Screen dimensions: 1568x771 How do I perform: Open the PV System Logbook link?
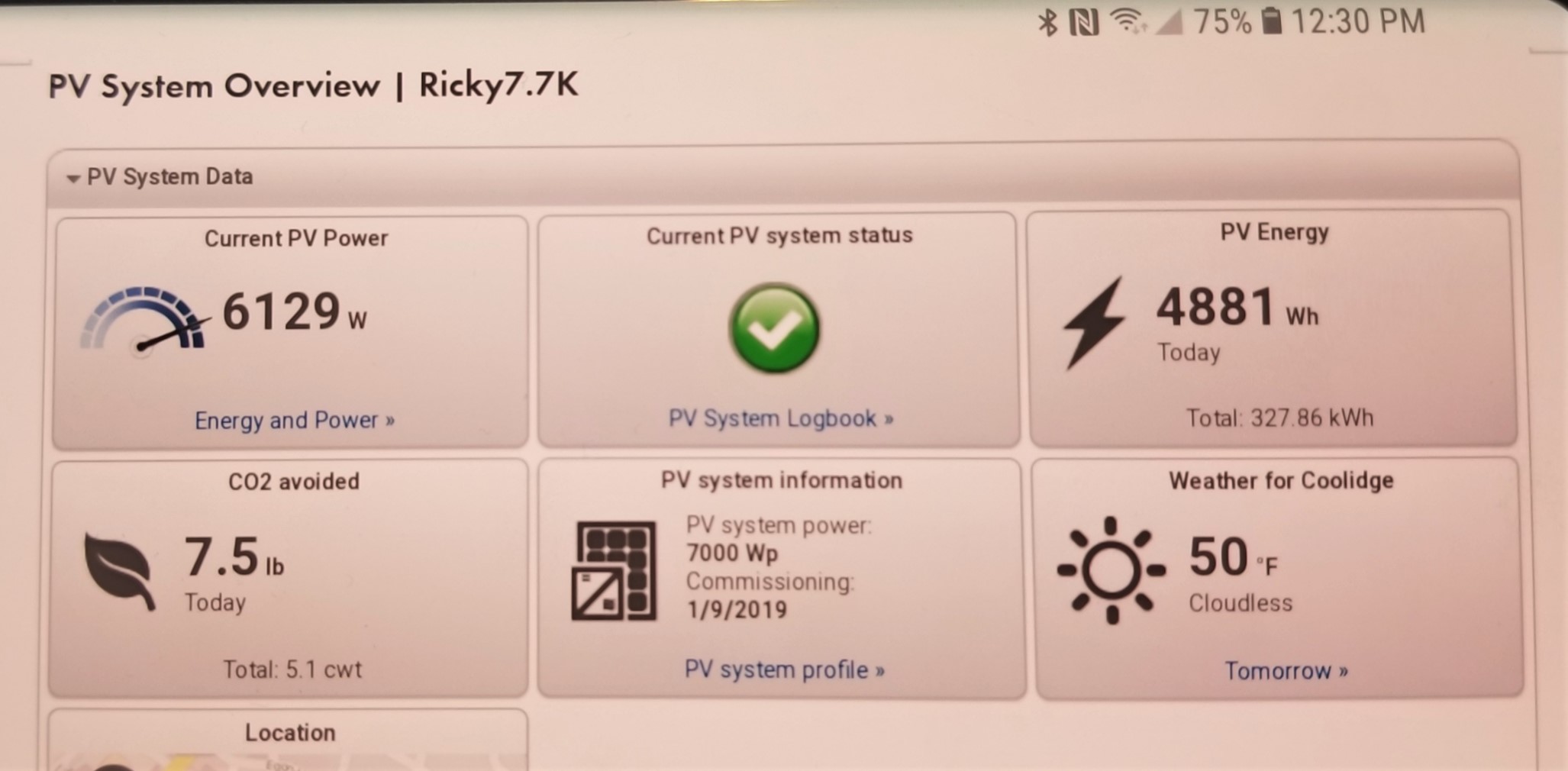click(781, 418)
